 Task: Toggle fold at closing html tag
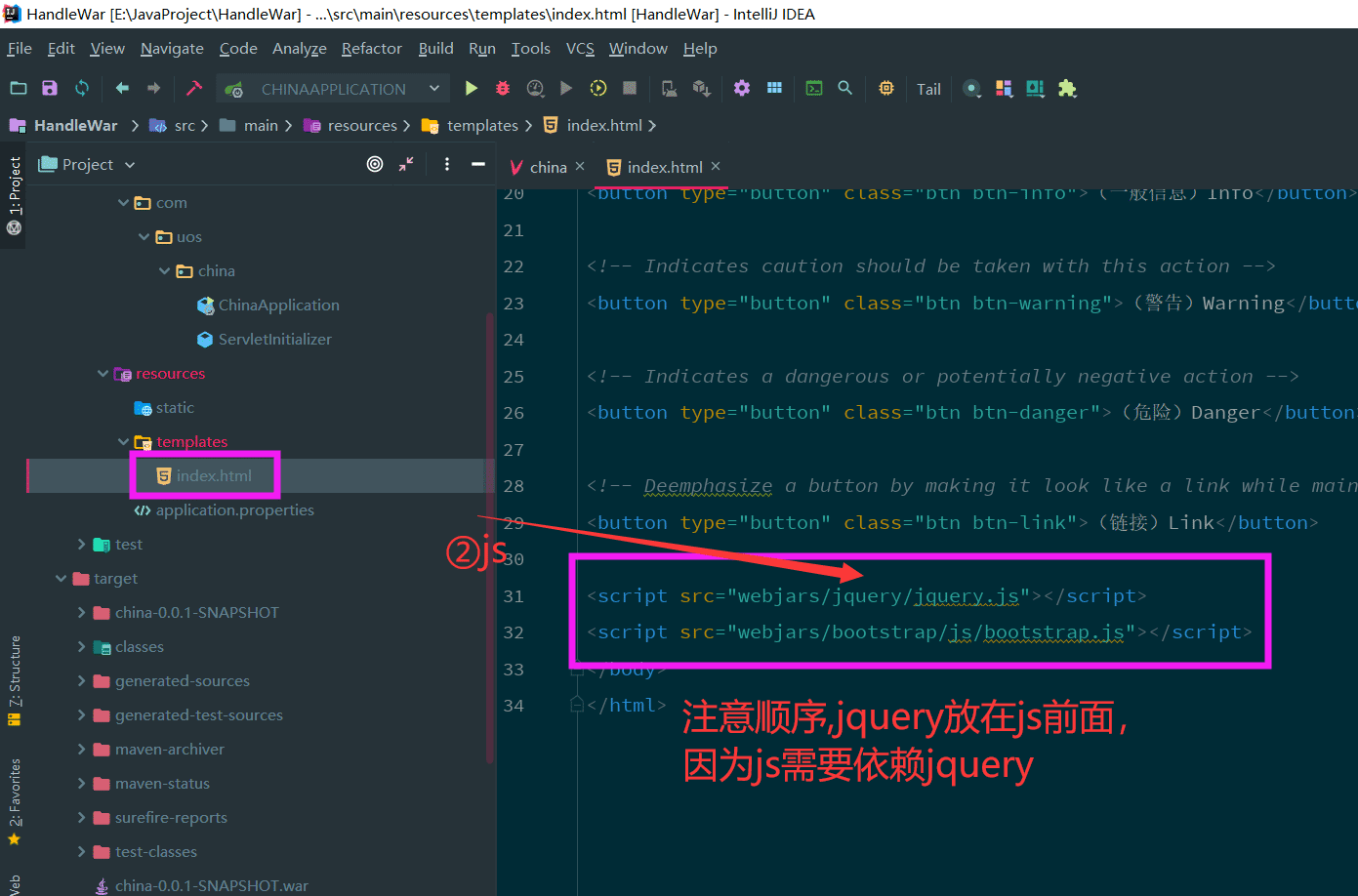[x=577, y=706]
